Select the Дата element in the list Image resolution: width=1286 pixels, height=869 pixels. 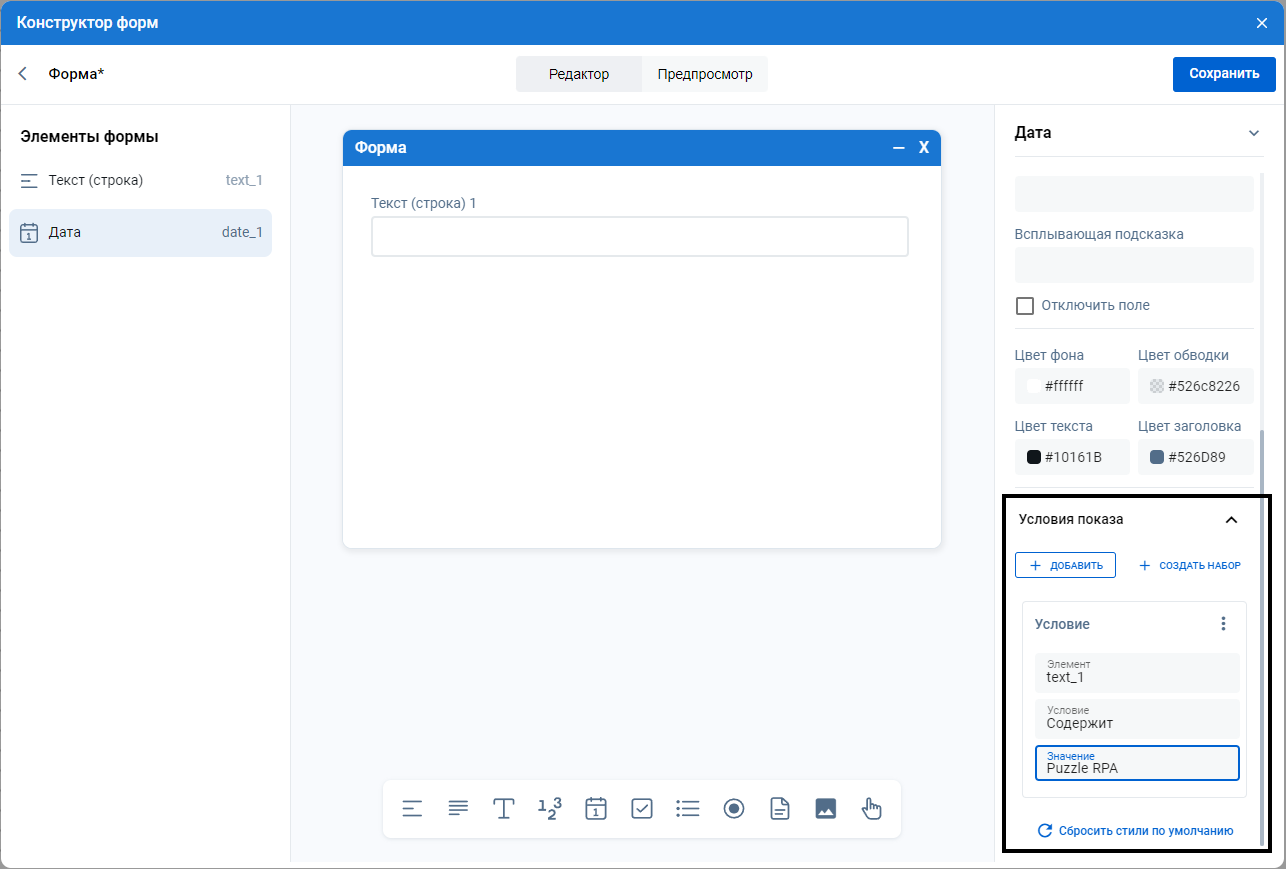(141, 233)
